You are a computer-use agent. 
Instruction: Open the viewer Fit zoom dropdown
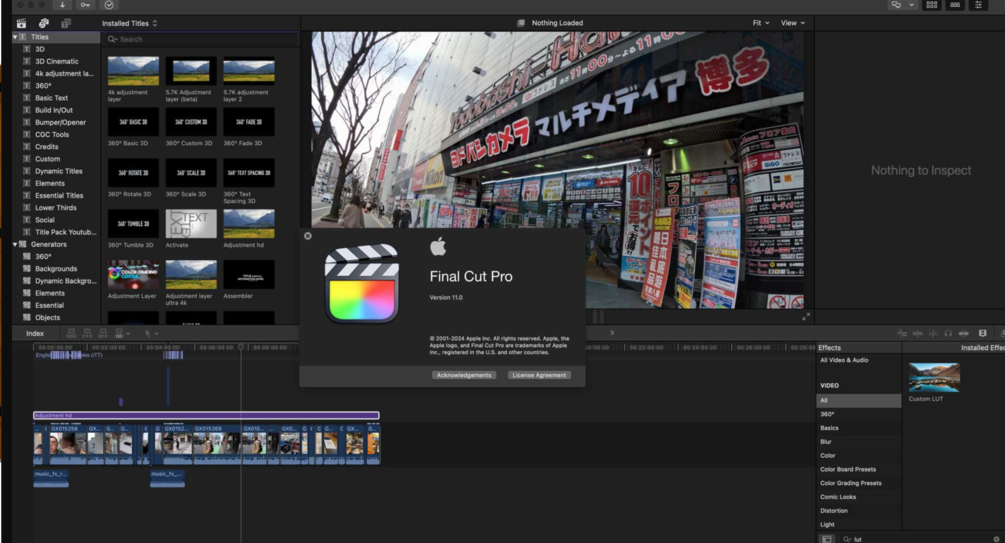[x=761, y=23]
